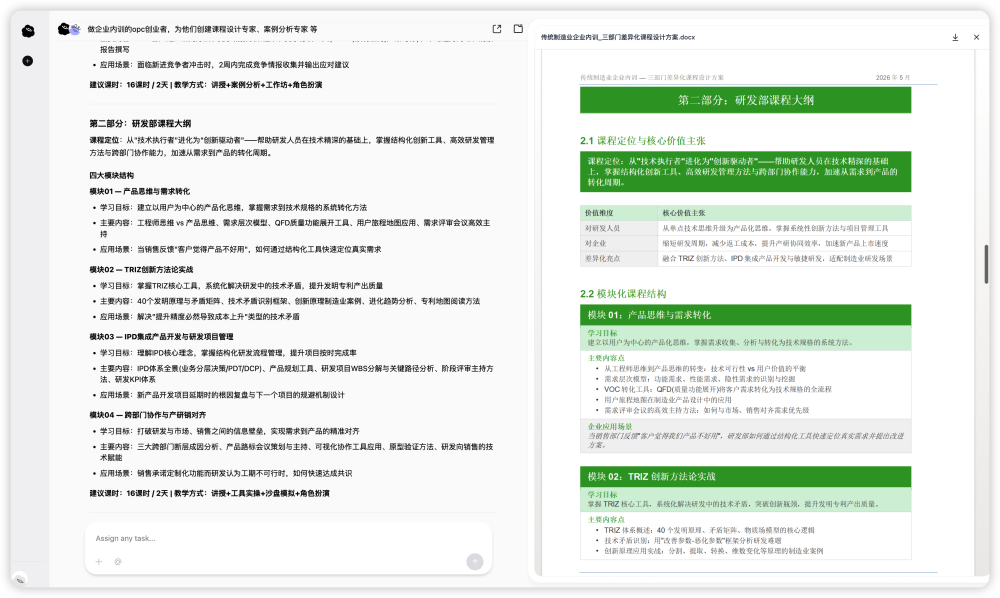Click the @ mention icon in input box

tap(118, 562)
